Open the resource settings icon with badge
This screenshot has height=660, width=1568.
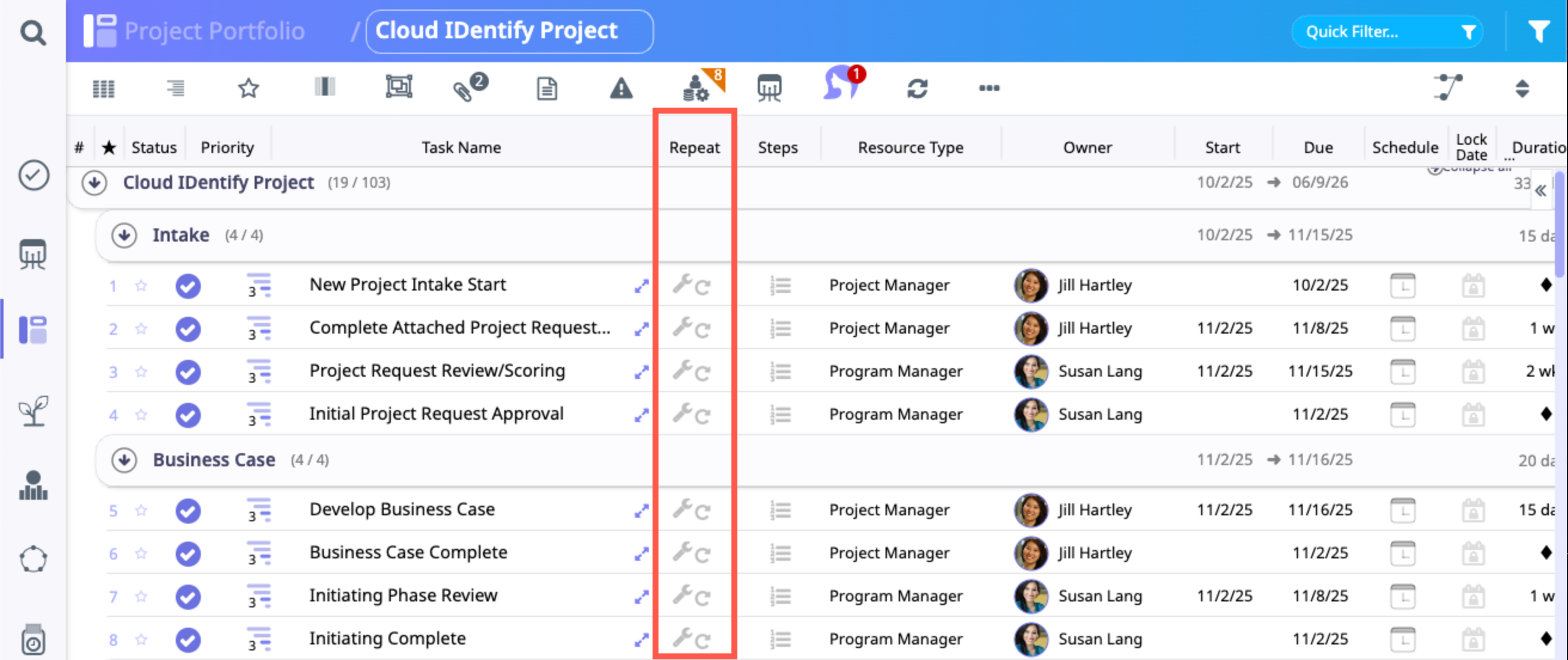[696, 89]
